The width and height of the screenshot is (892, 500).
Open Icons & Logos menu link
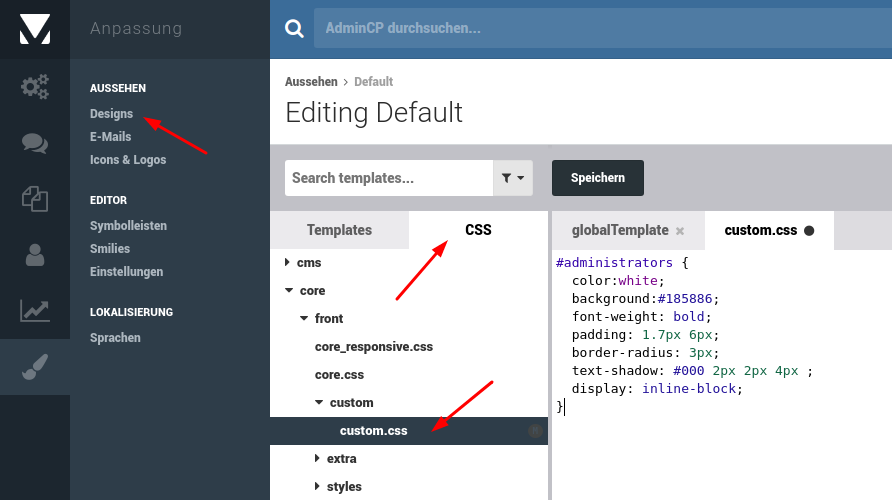pos(128,160)
